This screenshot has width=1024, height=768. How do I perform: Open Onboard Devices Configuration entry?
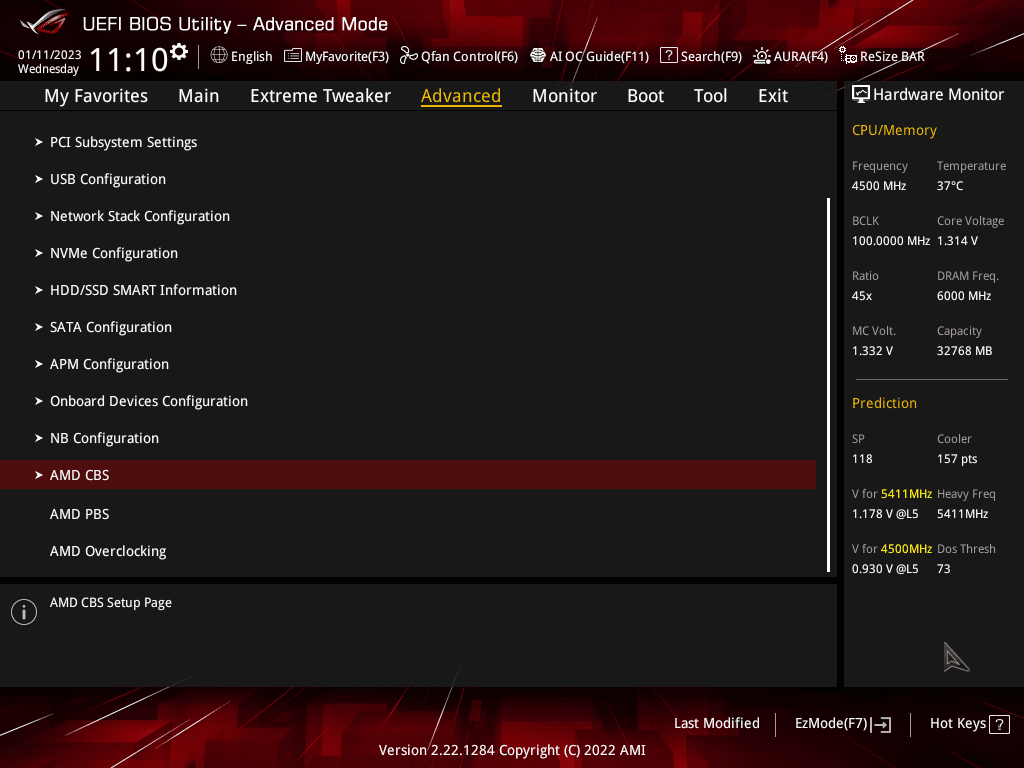click(x=149, y=401)
